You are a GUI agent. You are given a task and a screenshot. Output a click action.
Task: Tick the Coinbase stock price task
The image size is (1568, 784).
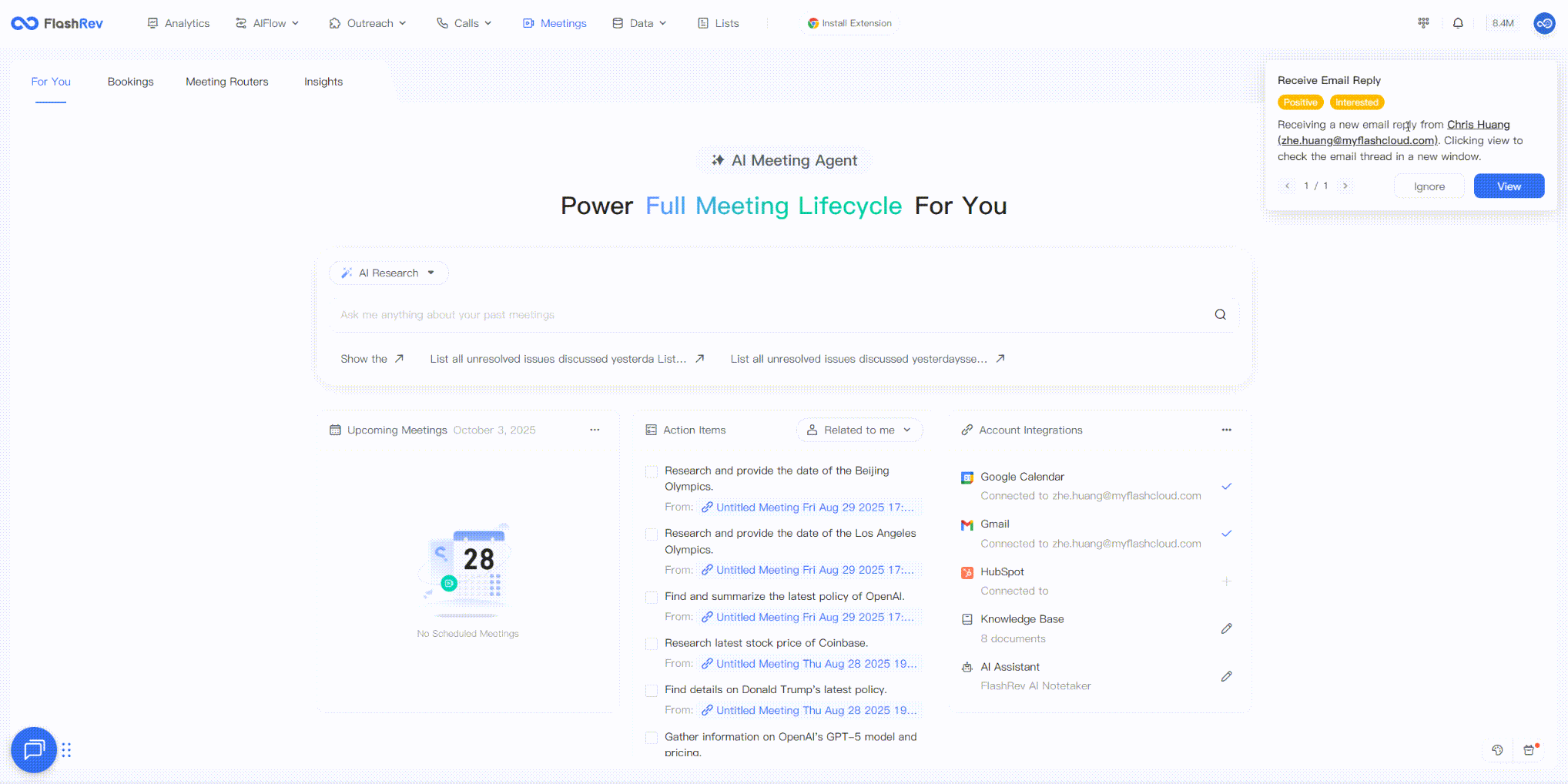652,644
